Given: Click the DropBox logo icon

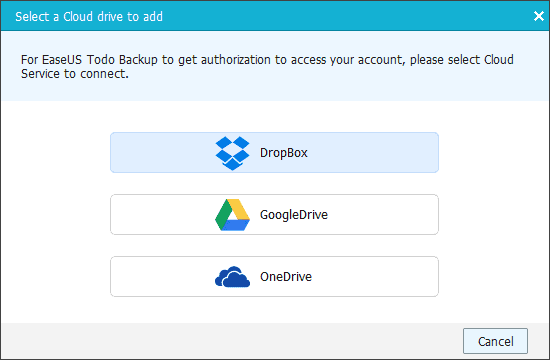Looking at the screenshot, I should pos(232,153).
